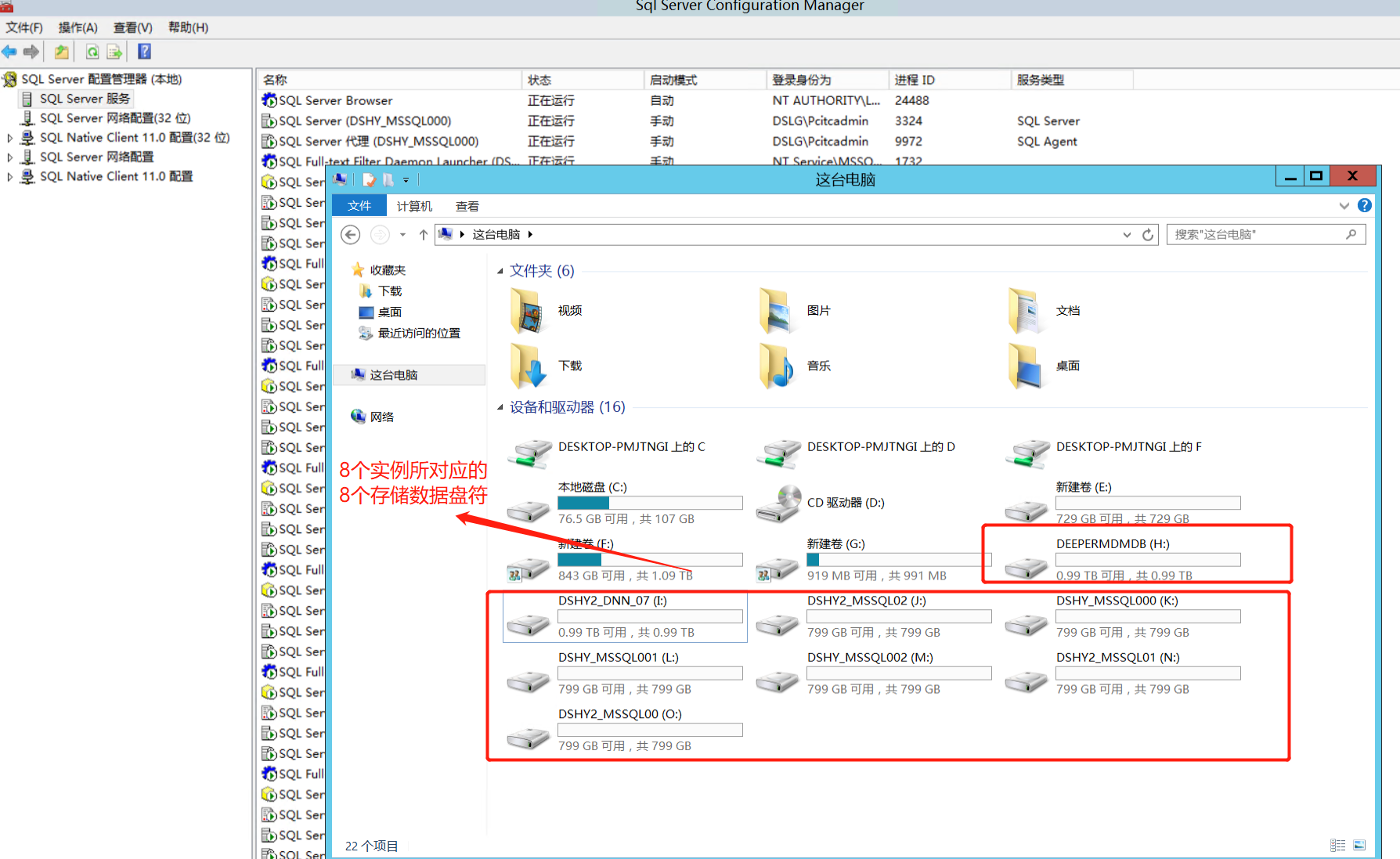Select the 新建卷 (E:) drive
This screenshot has width=1400, height=859.
(1123, 503)
